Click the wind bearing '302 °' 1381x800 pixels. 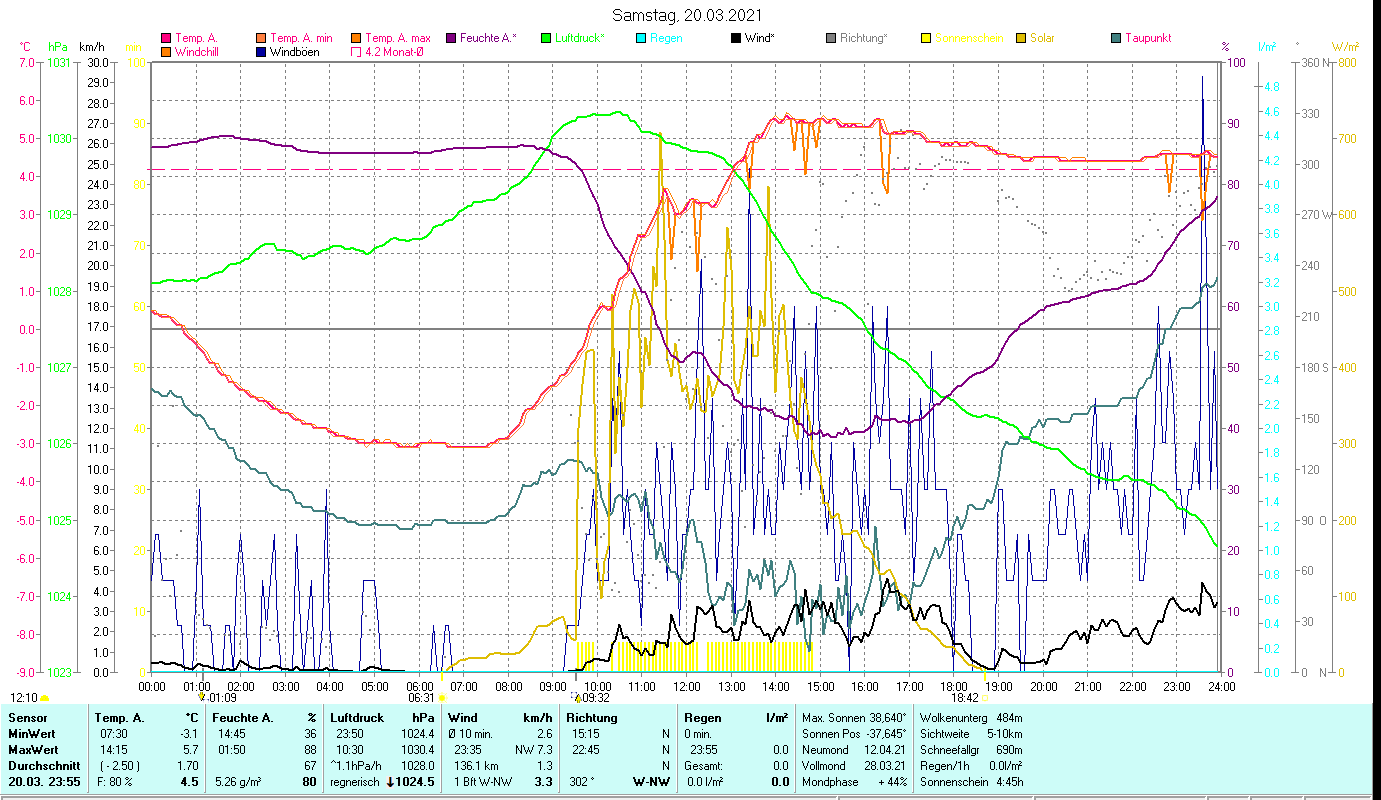(x=581, y=782)
